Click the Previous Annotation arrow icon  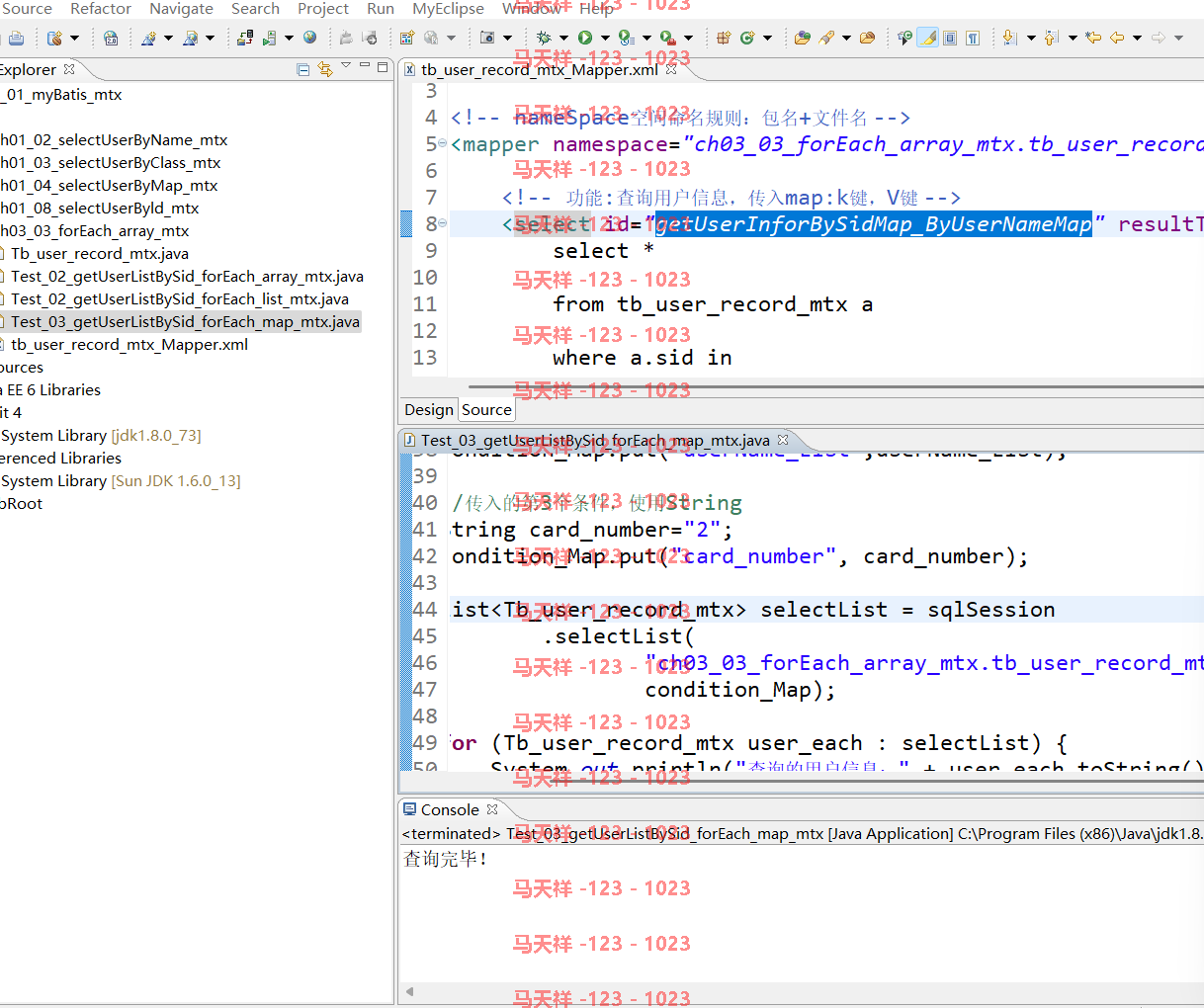point(1051,38)
